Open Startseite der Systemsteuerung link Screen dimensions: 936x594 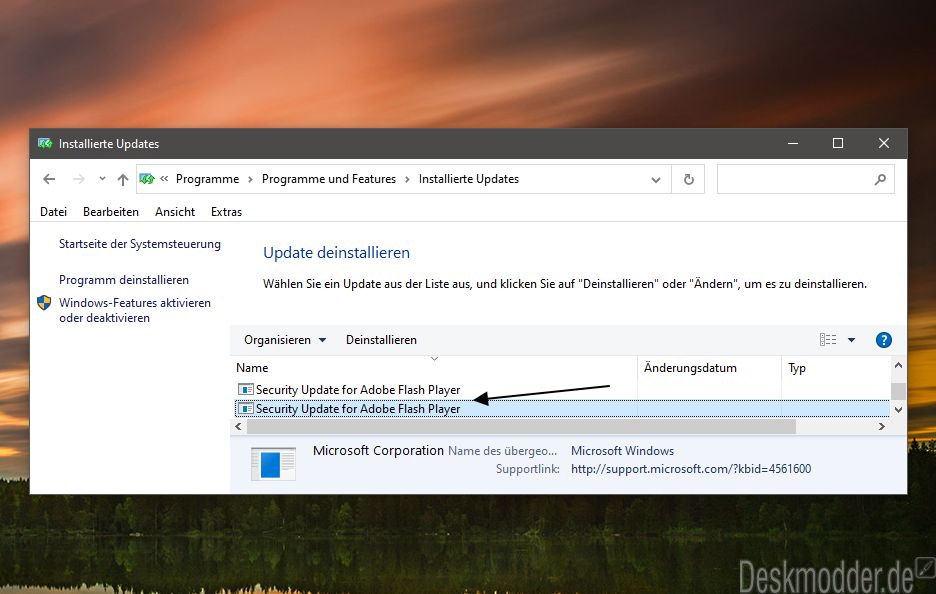140,244
